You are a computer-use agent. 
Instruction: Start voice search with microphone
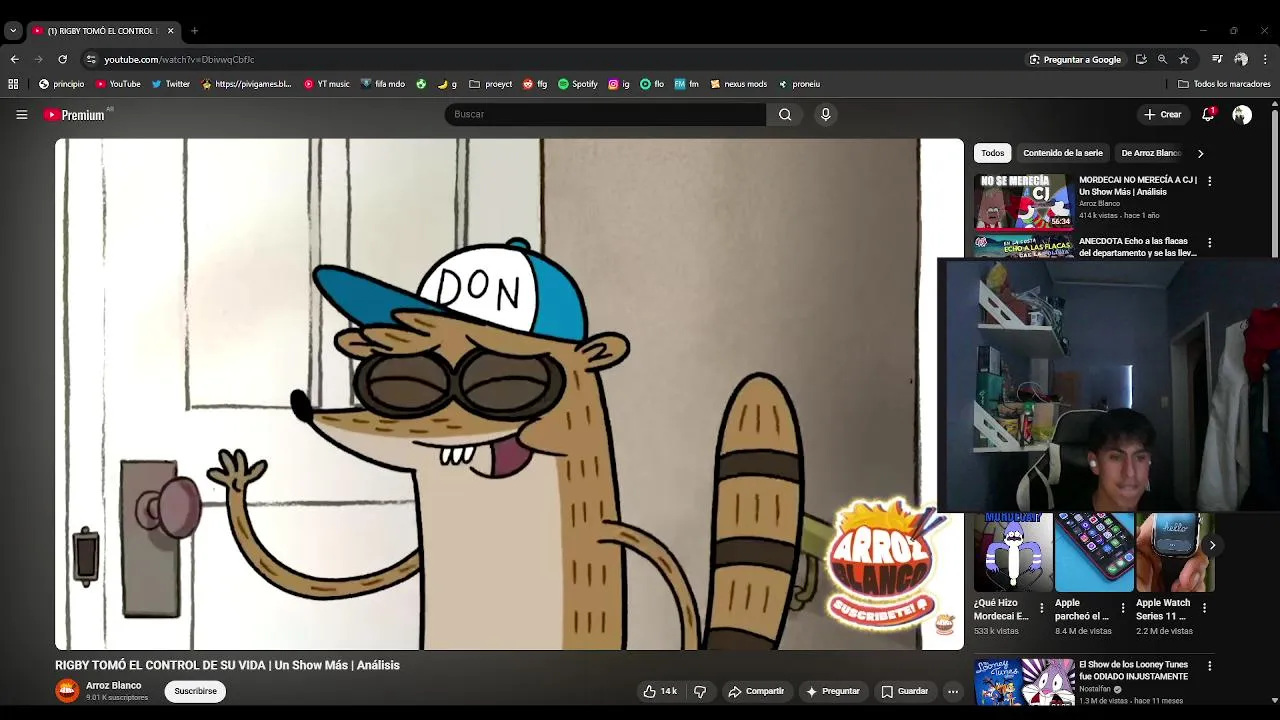825,114
